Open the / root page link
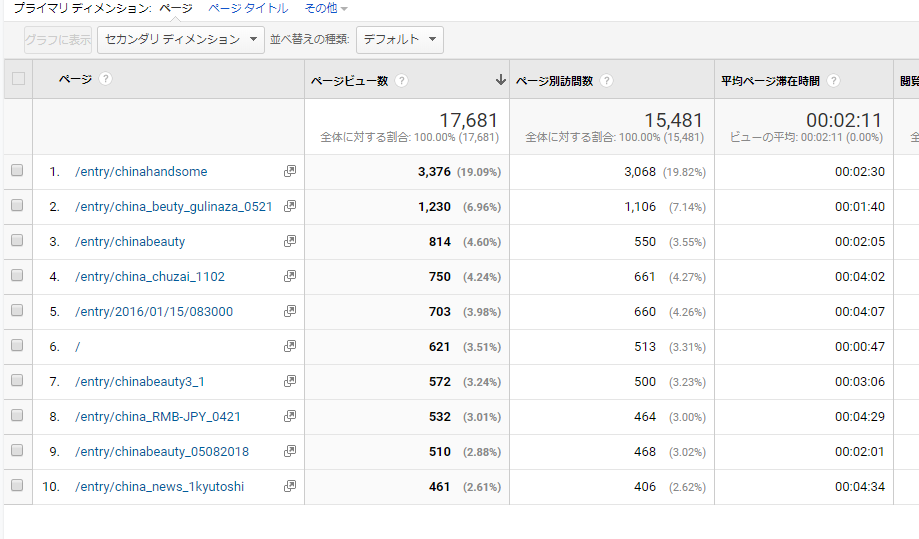This screenshot has height=539, width=919. pyautogui.click(x=77, y=347)
